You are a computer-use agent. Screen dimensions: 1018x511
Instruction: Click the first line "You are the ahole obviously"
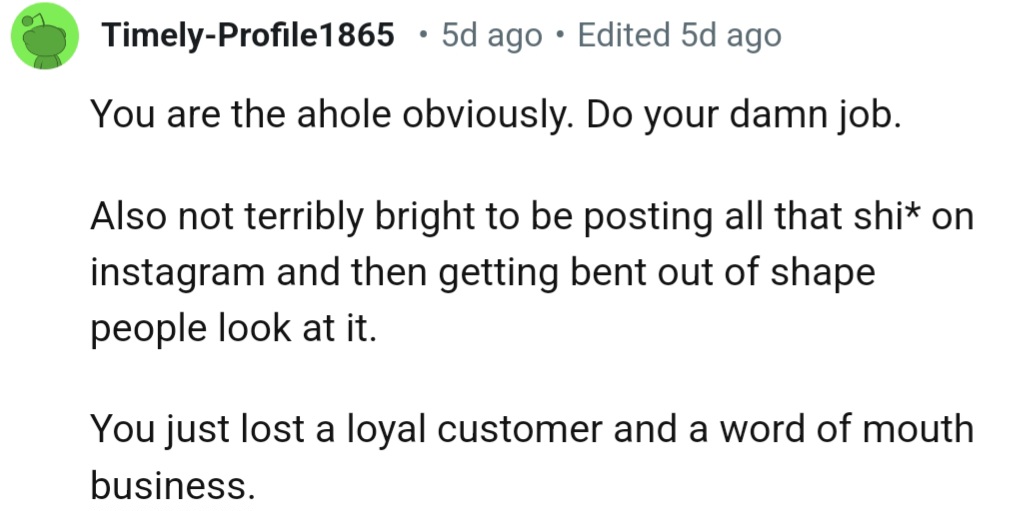pyautogui.click(x=332, y=117)
